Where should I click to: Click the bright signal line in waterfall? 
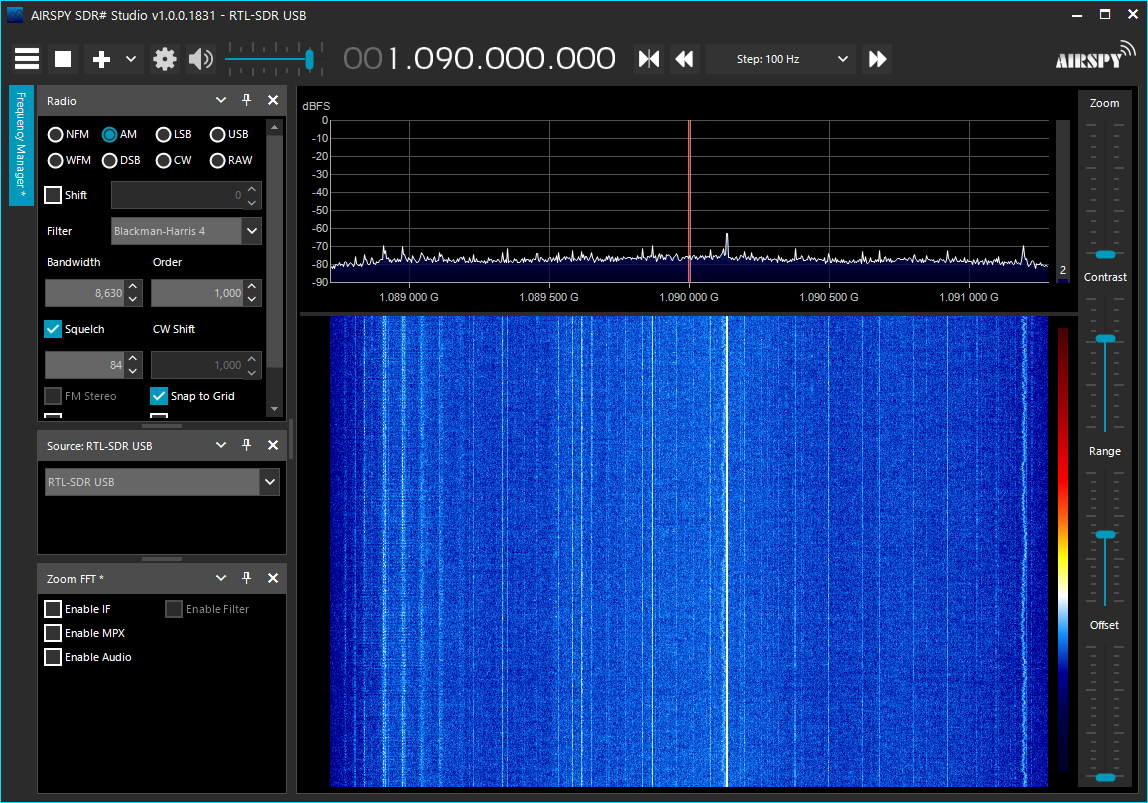point(726,551)
